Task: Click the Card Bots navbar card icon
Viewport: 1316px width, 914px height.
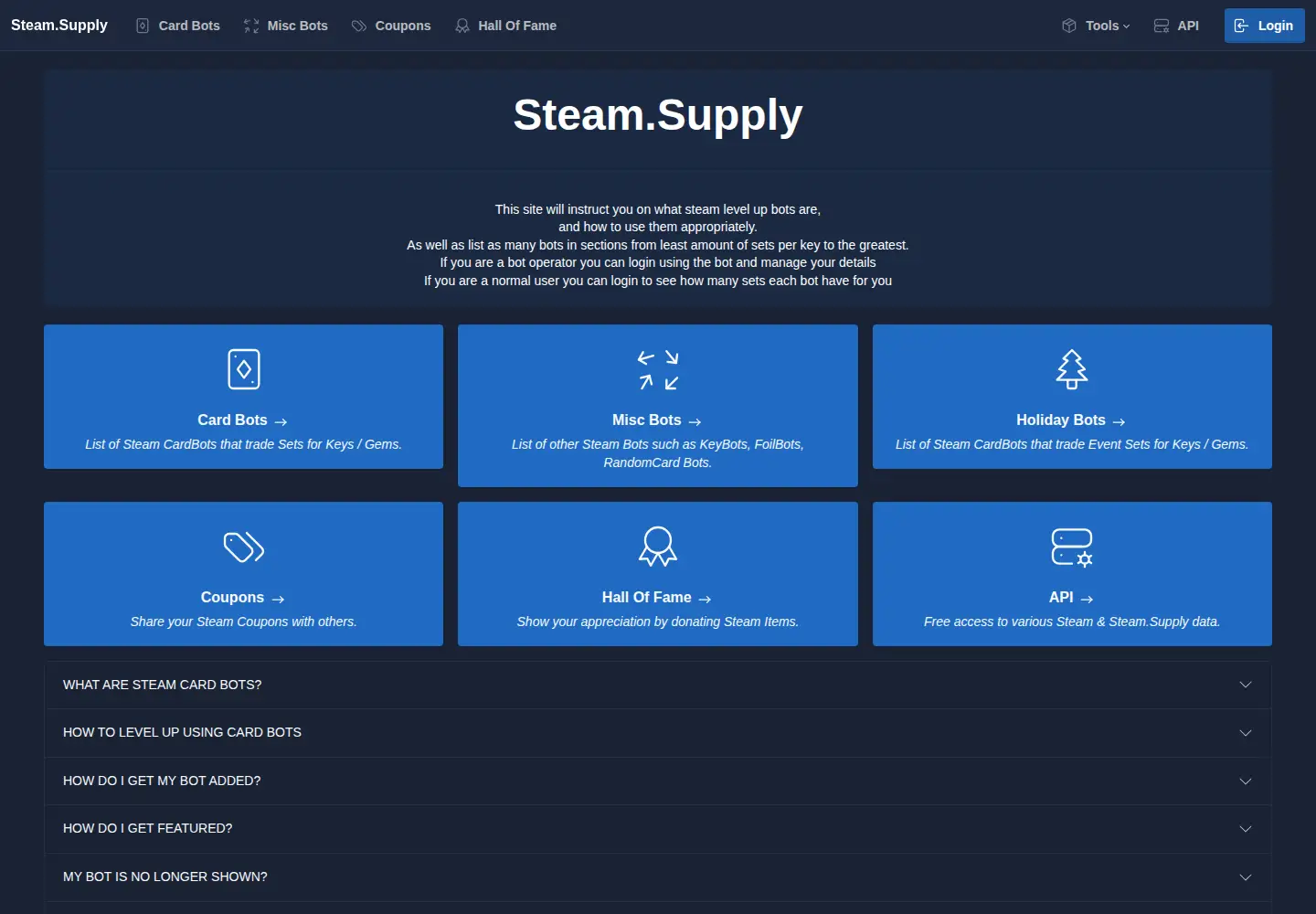Action: [x=143, y=26]
